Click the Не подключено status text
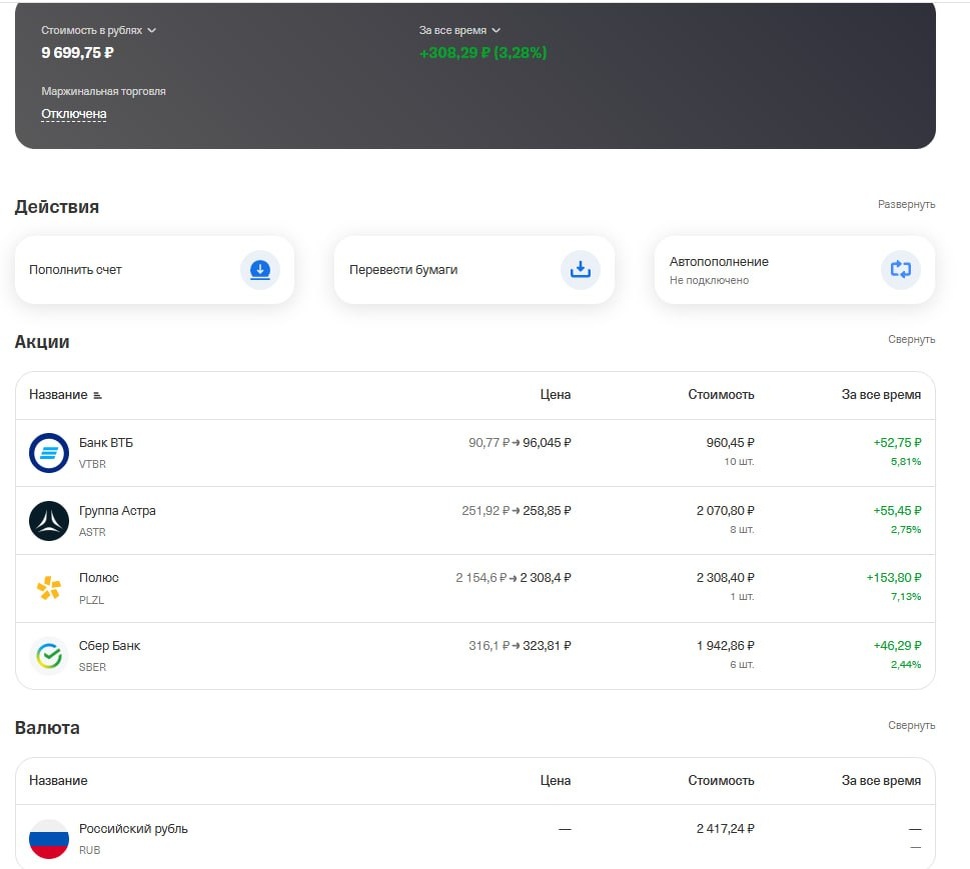The width and height of the screenshot is (970, 869). click(x=709, y=280)
